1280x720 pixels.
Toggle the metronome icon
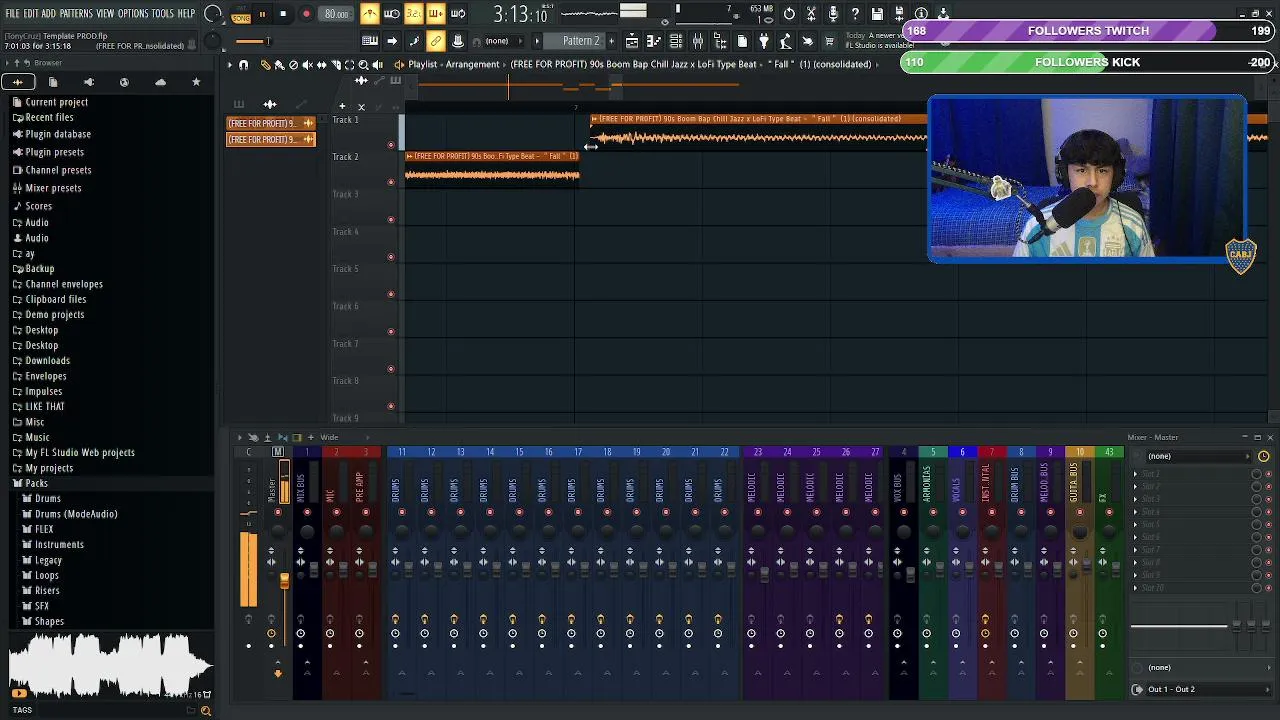pos(370,14)
